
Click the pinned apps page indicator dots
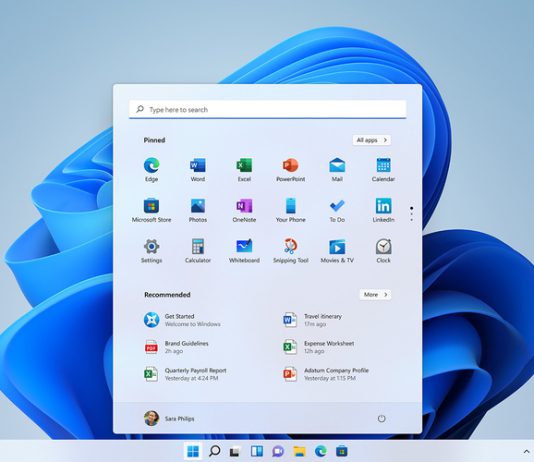pyautogui.click(x=412, y=214)
